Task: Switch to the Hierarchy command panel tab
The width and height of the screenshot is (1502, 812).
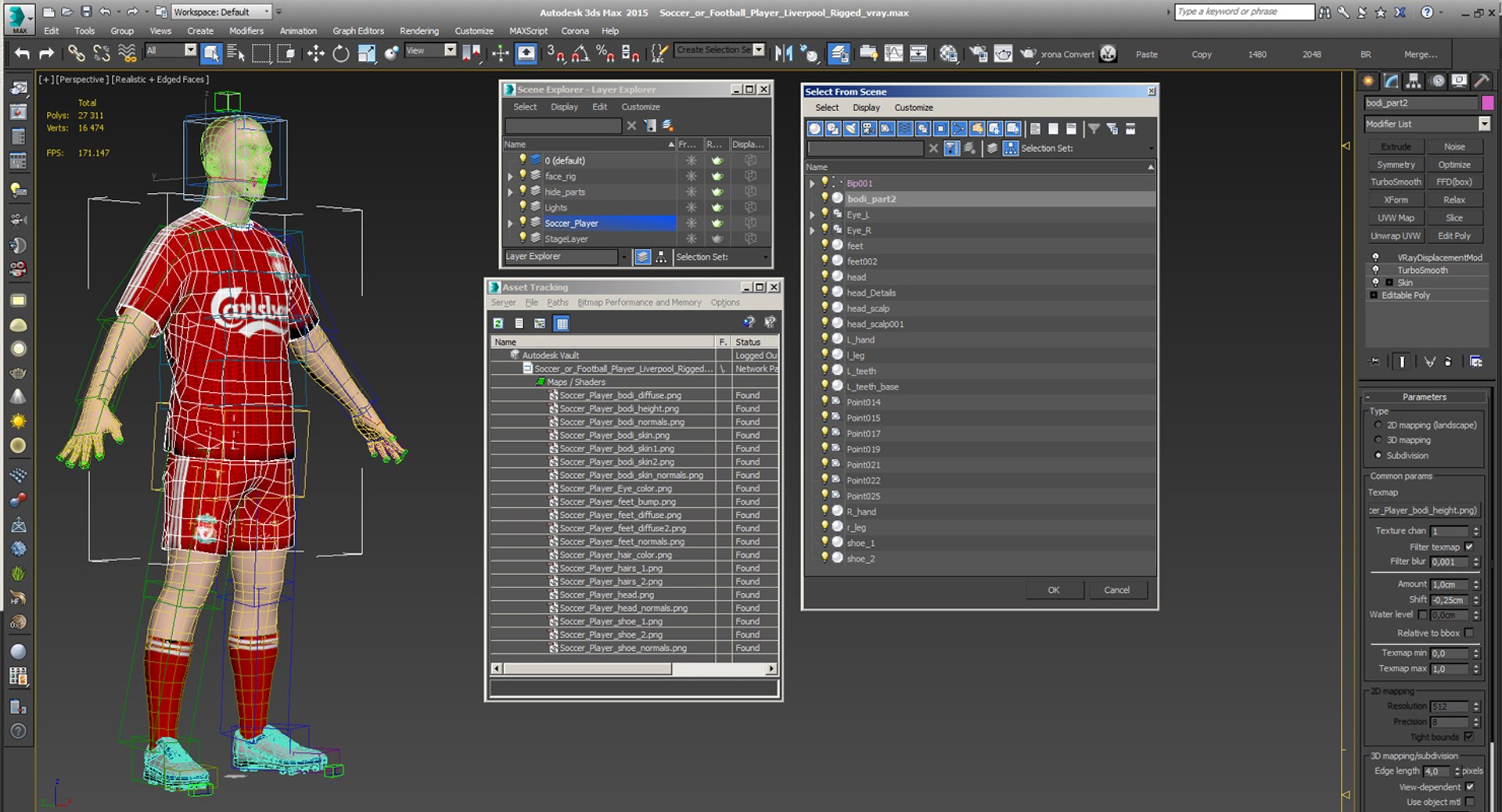Action: tap(1414, 81)
